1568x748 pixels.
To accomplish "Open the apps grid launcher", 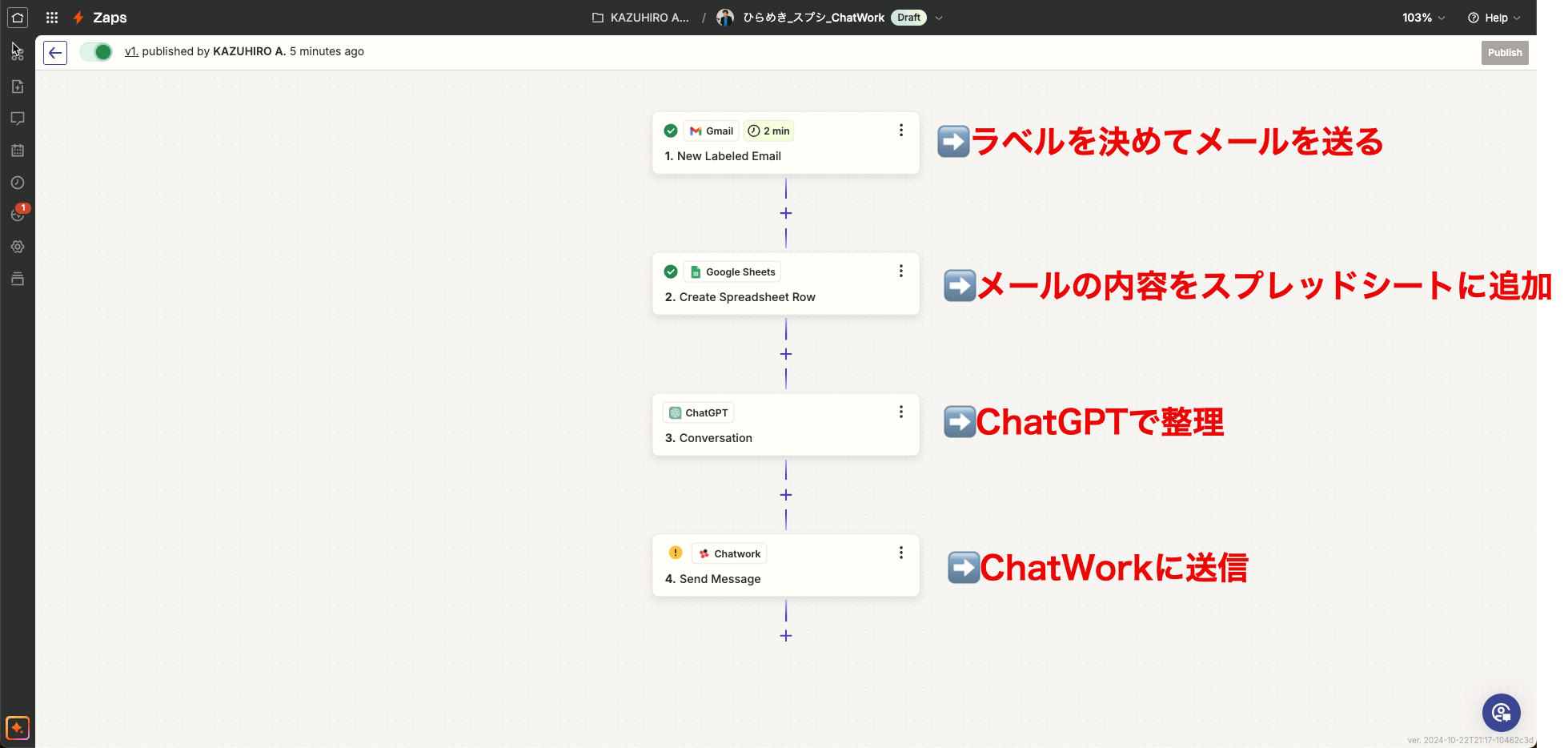I will tap(52, 18).
